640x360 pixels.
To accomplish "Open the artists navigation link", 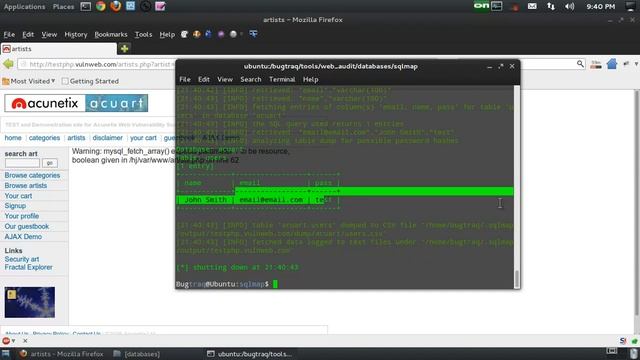I will [x=76, y=138].
